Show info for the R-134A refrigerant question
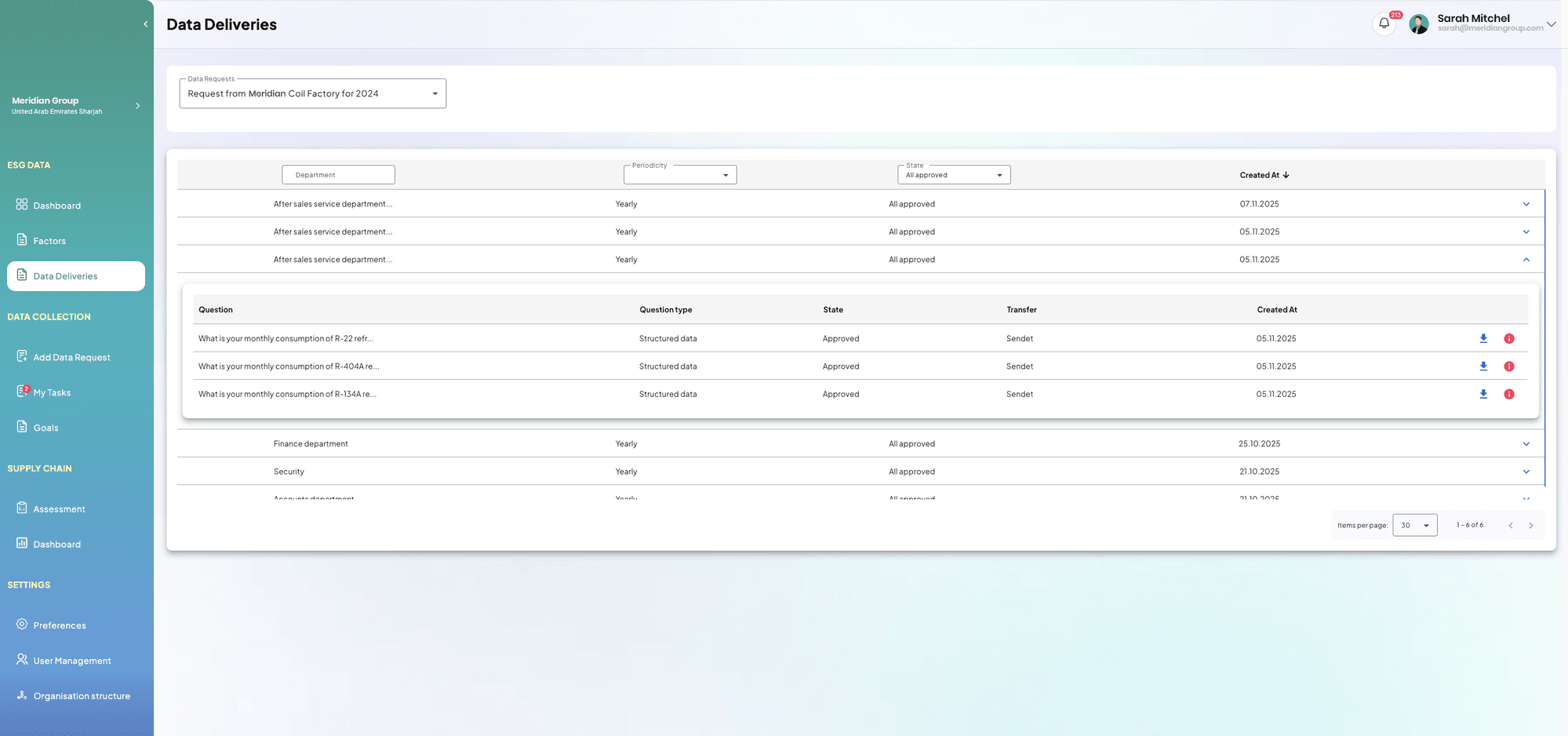1568x736 pixels. (1508, 394)
